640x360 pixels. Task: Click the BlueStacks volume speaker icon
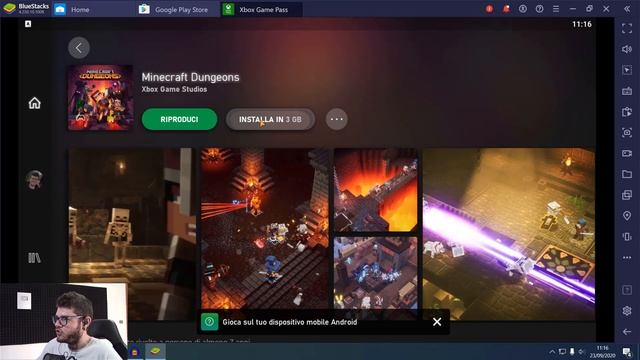(x=627, y=49)
